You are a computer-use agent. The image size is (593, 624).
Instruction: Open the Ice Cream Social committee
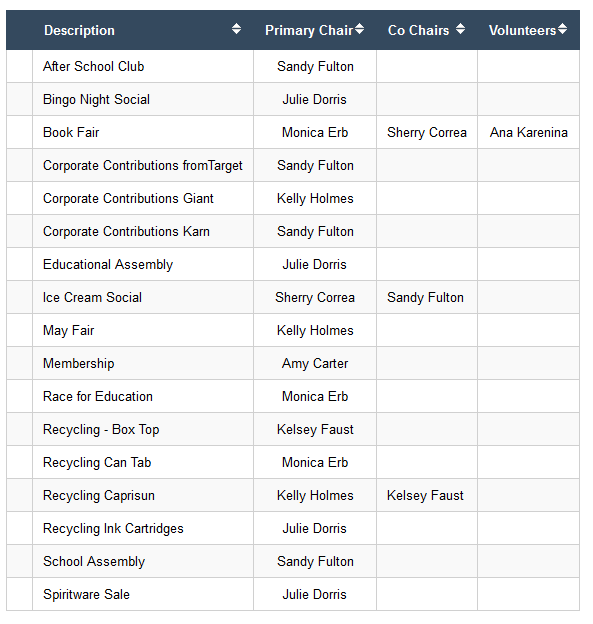coord(92,298)
